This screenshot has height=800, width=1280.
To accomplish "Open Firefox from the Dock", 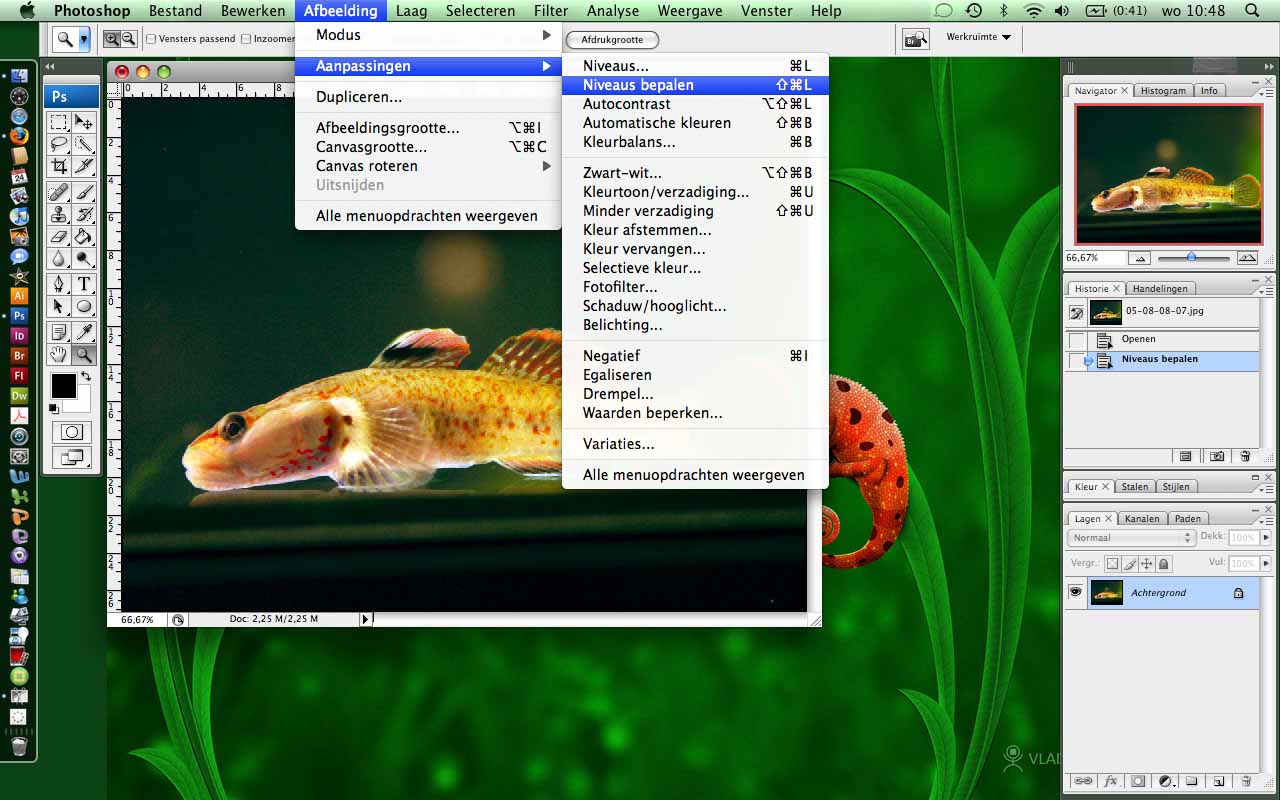I will click(x=19, y=136).
